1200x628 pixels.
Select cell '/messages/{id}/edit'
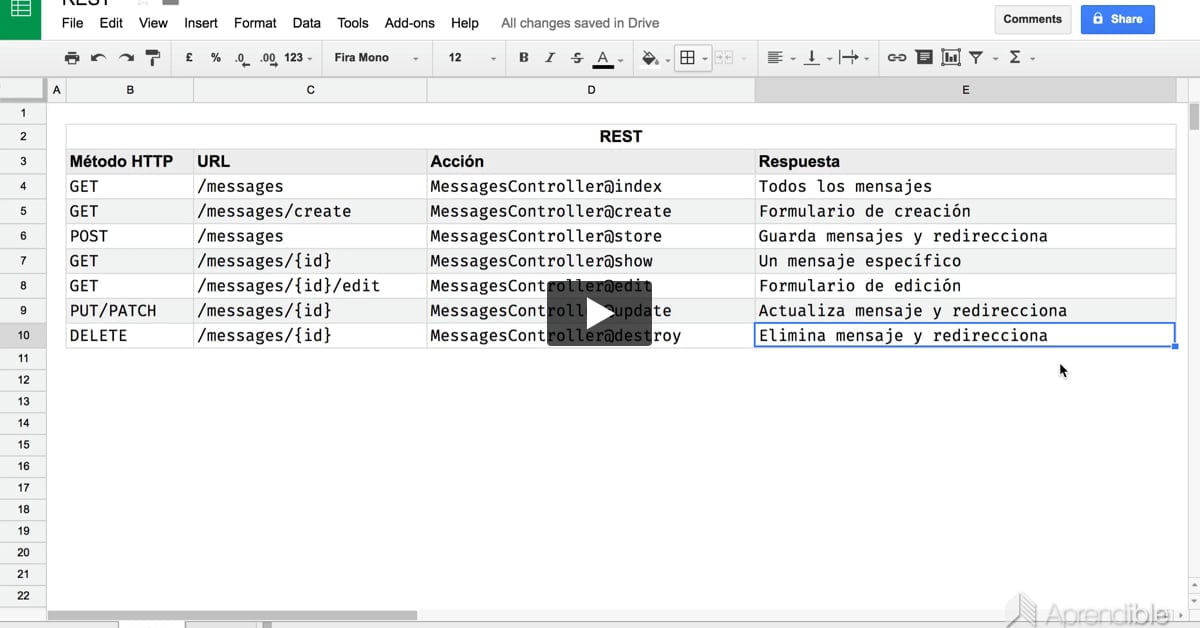(x=310, y=286)
